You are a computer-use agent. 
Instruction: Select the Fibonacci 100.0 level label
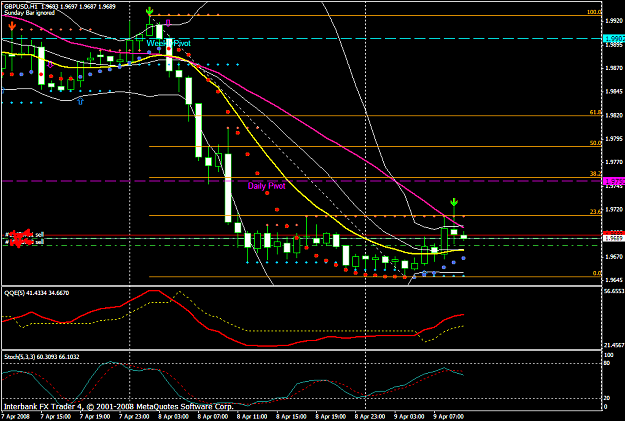click(594, 12)
